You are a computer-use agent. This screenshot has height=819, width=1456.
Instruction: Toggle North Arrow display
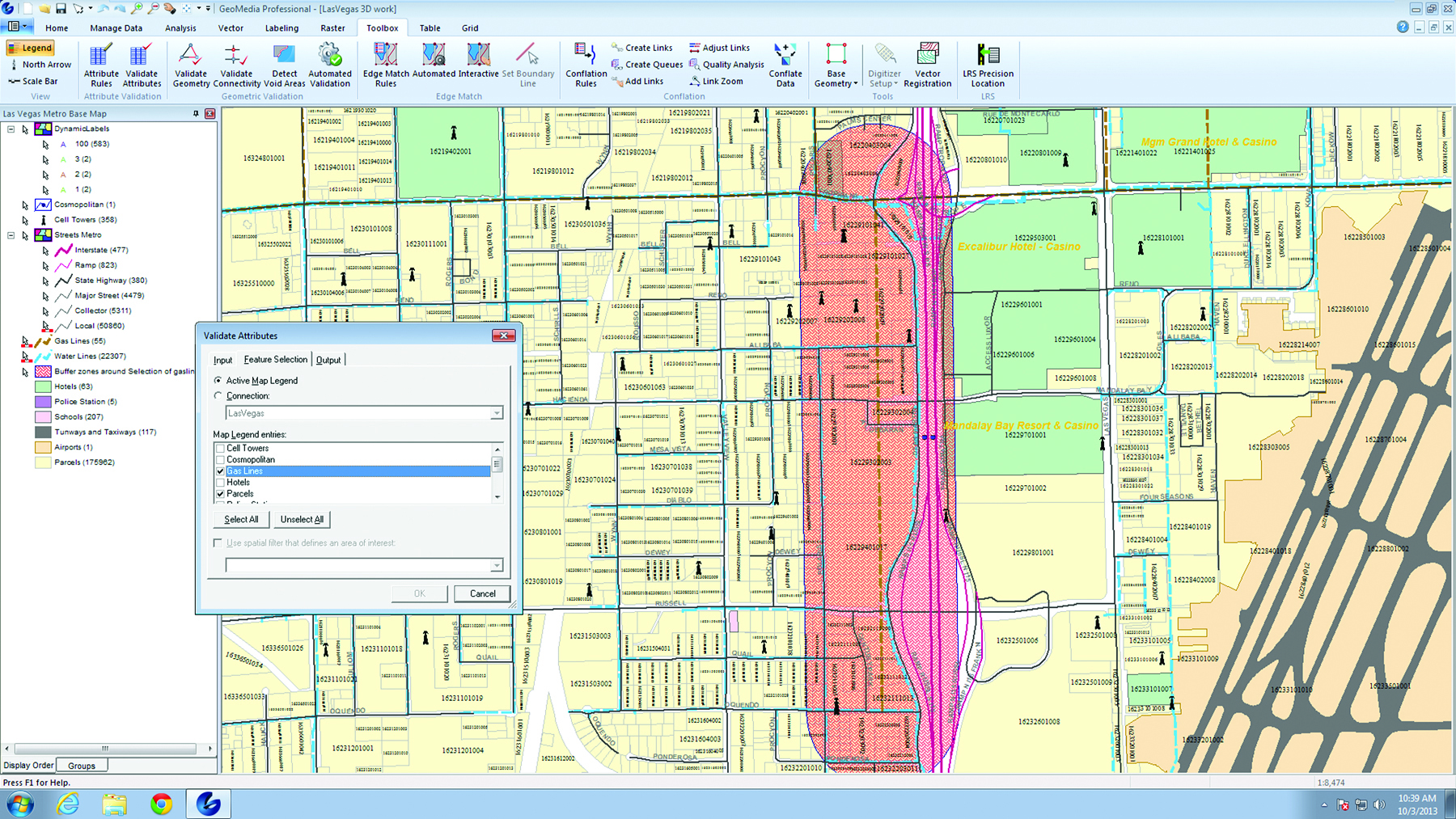[x=40, y=65]
